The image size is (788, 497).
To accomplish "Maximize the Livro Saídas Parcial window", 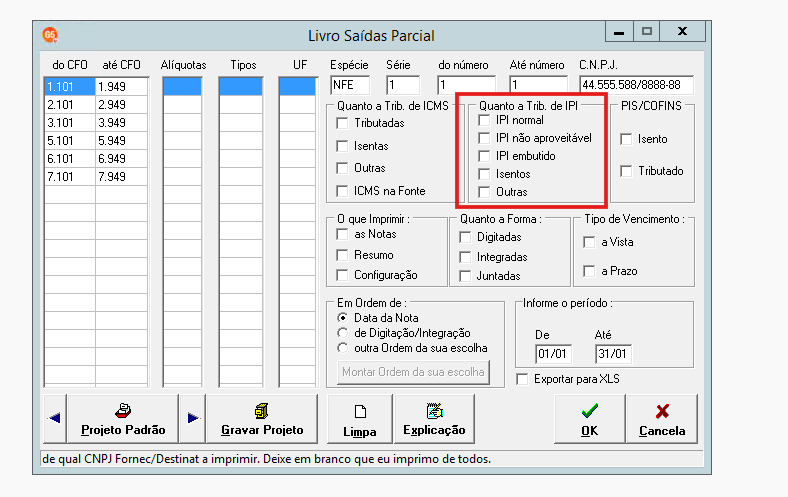I will [647, 32].
